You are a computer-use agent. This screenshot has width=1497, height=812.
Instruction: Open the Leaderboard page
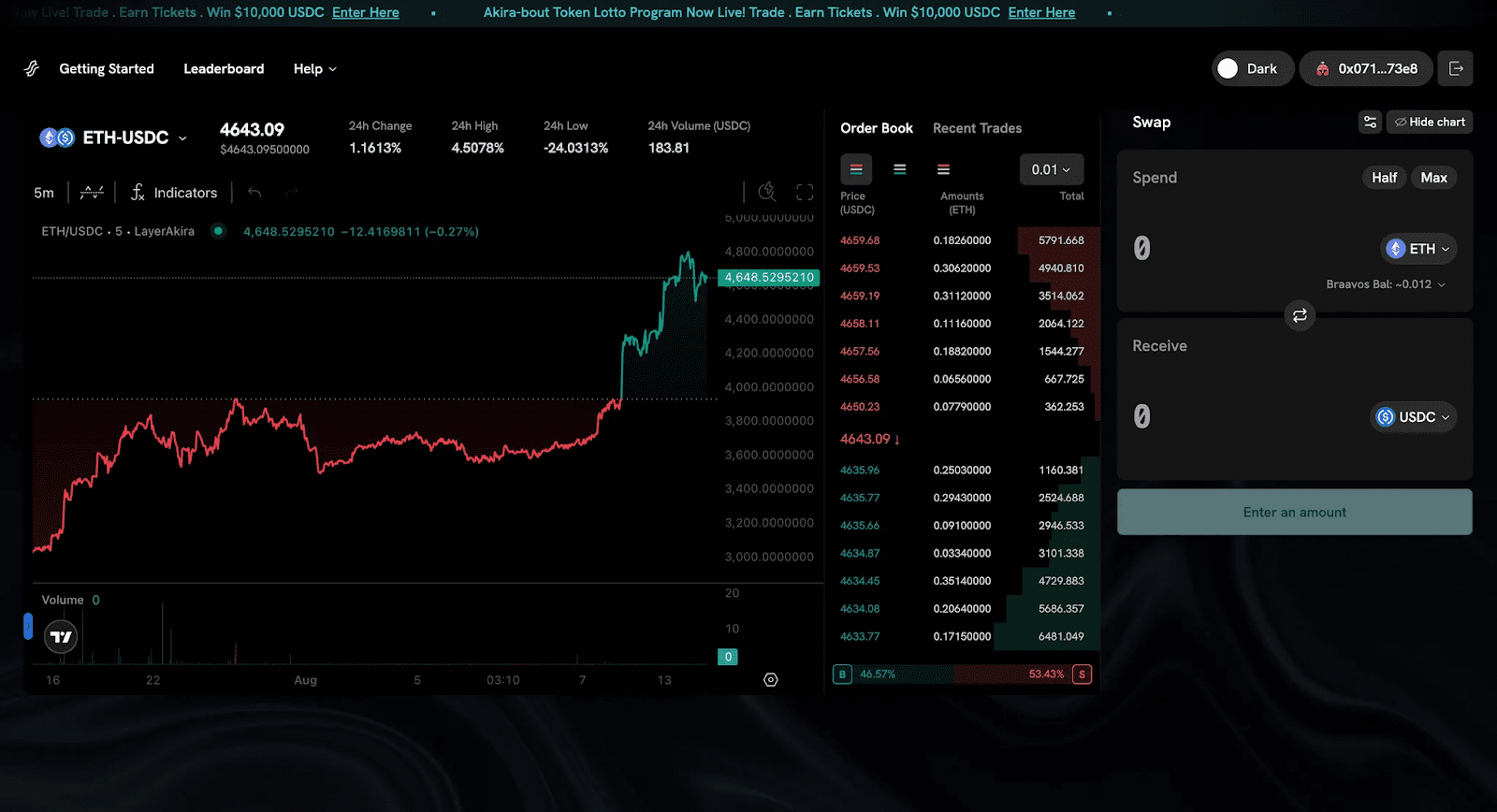[224, 68]
